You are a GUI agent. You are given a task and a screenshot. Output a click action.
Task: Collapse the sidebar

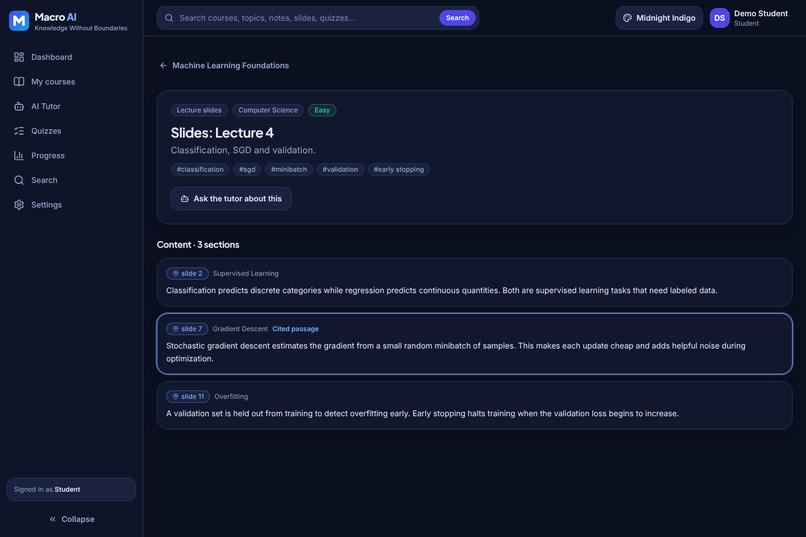click(71, 519)
